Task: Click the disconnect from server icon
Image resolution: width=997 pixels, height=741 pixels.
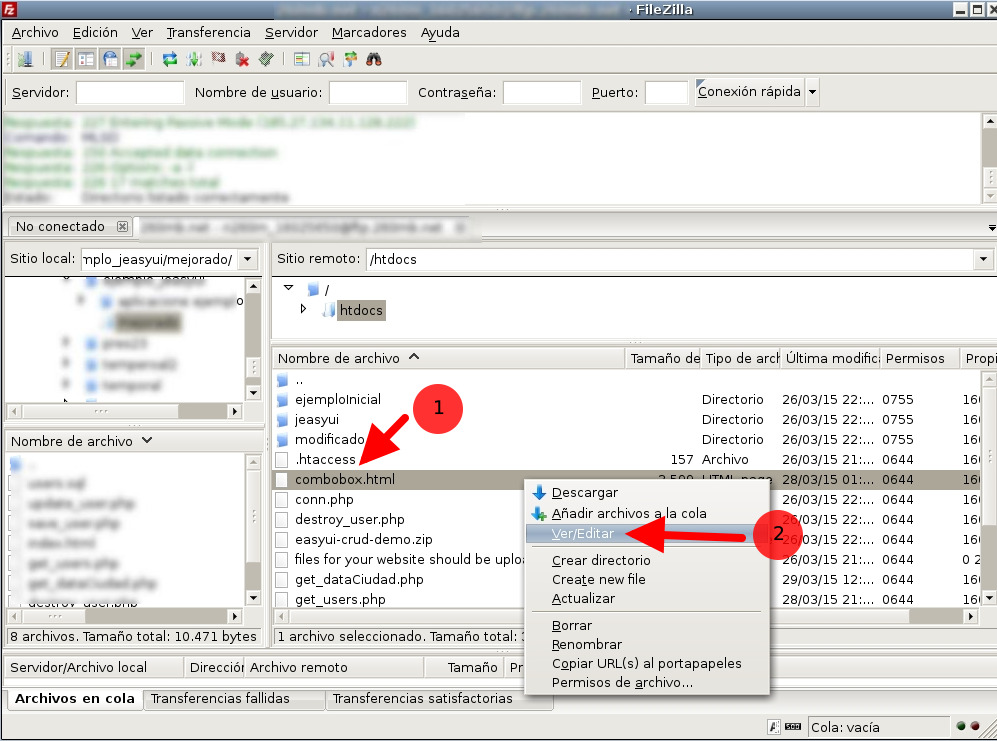Action: [x=242, y=59]
